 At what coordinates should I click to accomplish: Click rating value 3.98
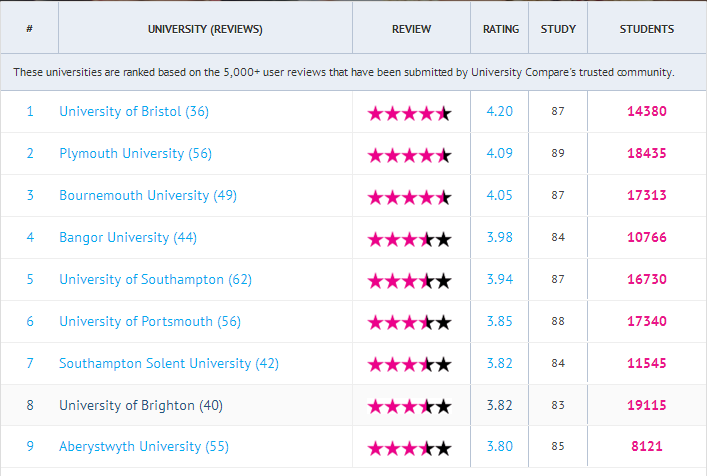coord(500,237)
